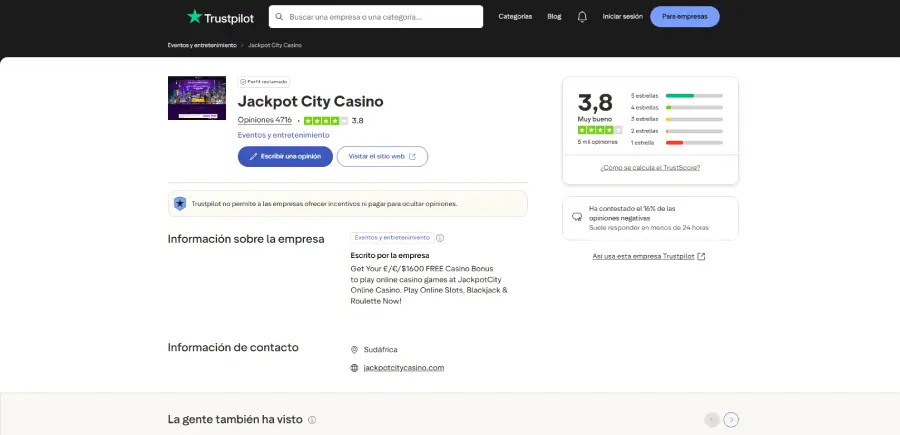Click the Escrito por la empresa label
Viewport: 900px width, 435px height.
[390, 255]
